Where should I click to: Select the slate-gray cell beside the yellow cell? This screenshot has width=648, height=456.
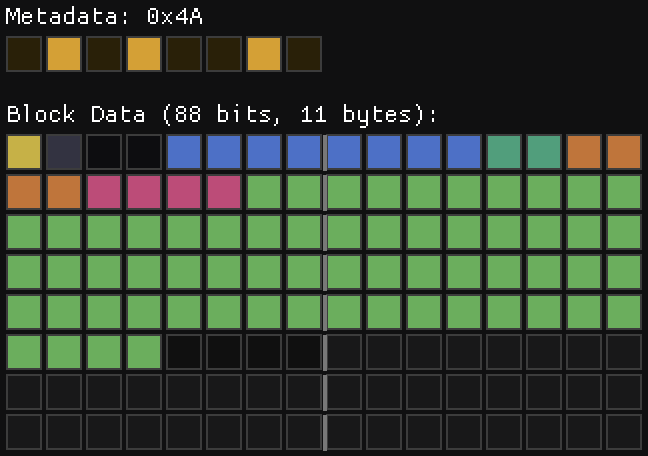pyautogui.click(x=64, y=152)
